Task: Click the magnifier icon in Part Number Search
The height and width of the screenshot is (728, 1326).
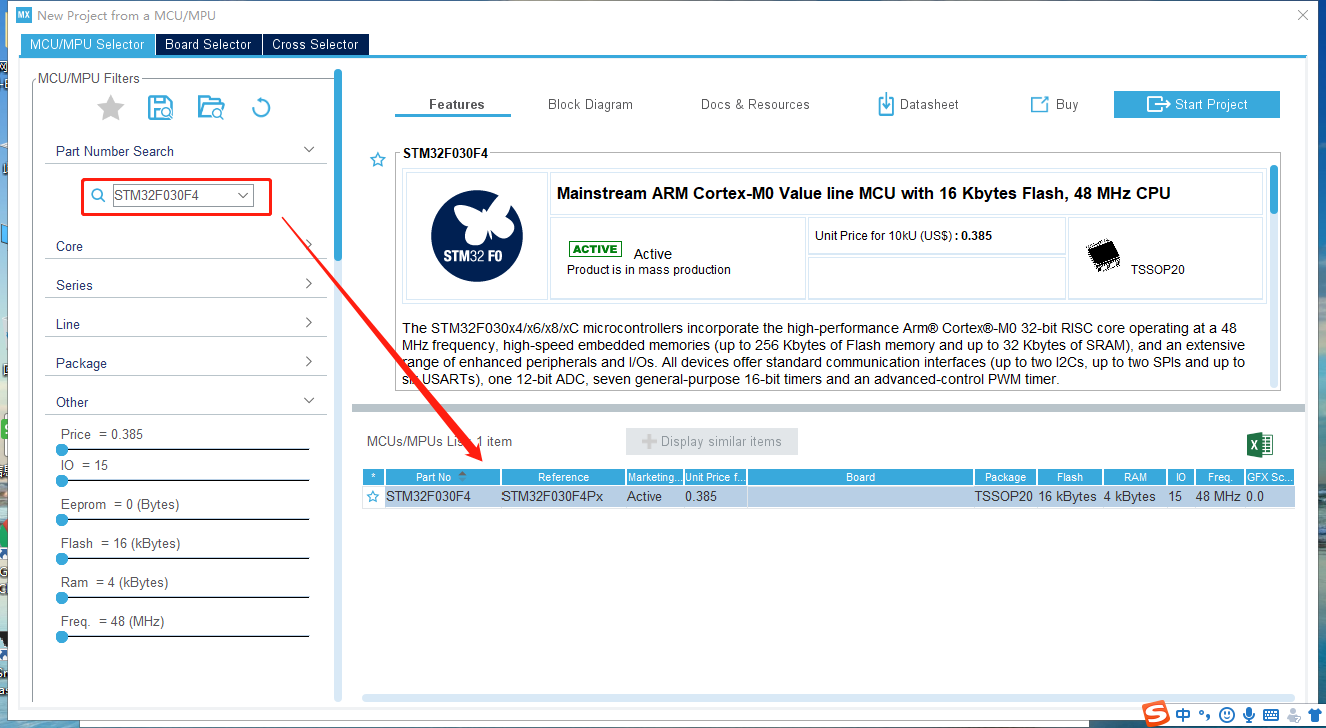Action: pyautogui.click(x=98, y=196)
